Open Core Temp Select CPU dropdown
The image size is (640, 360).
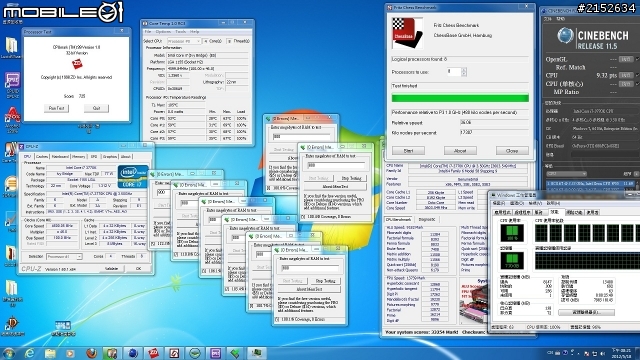coord(184,41)
